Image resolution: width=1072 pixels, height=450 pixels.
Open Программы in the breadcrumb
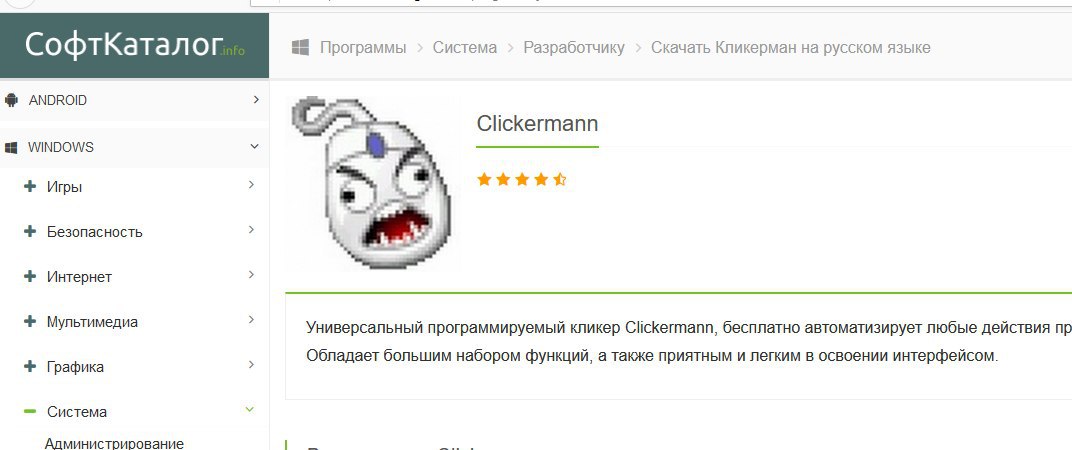[x=363, y=48]
